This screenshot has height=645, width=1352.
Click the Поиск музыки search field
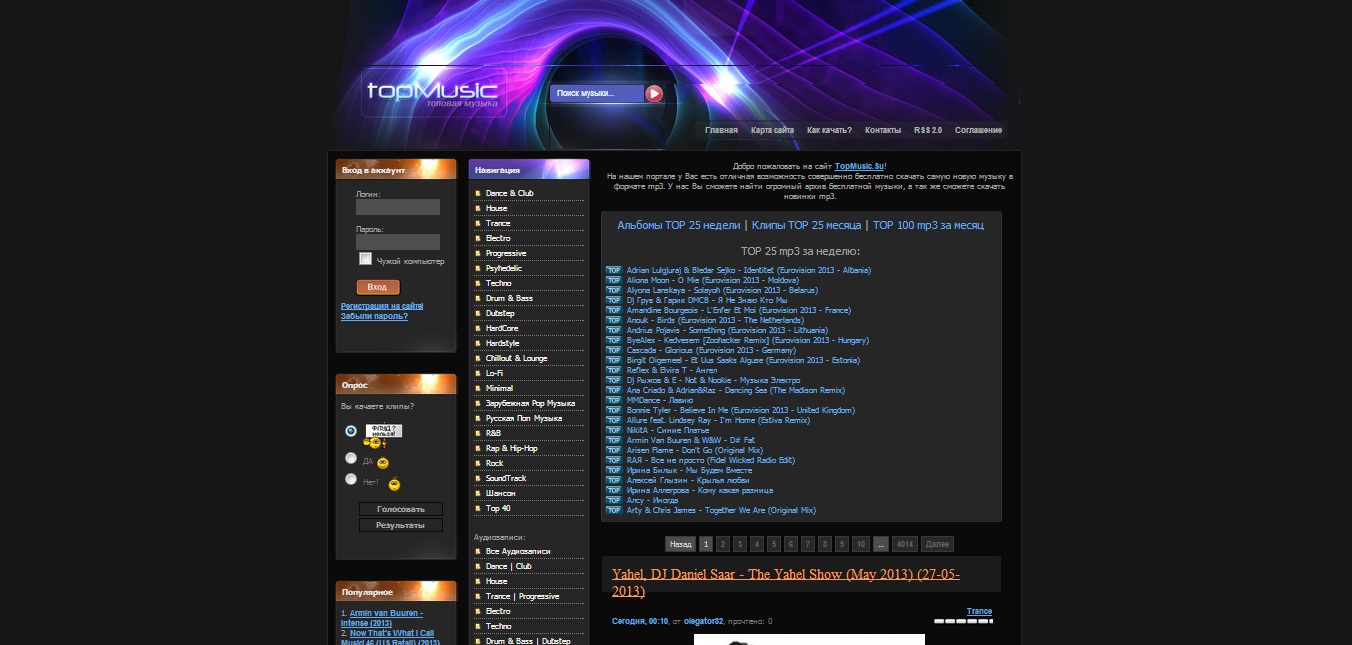pos(598,94)
